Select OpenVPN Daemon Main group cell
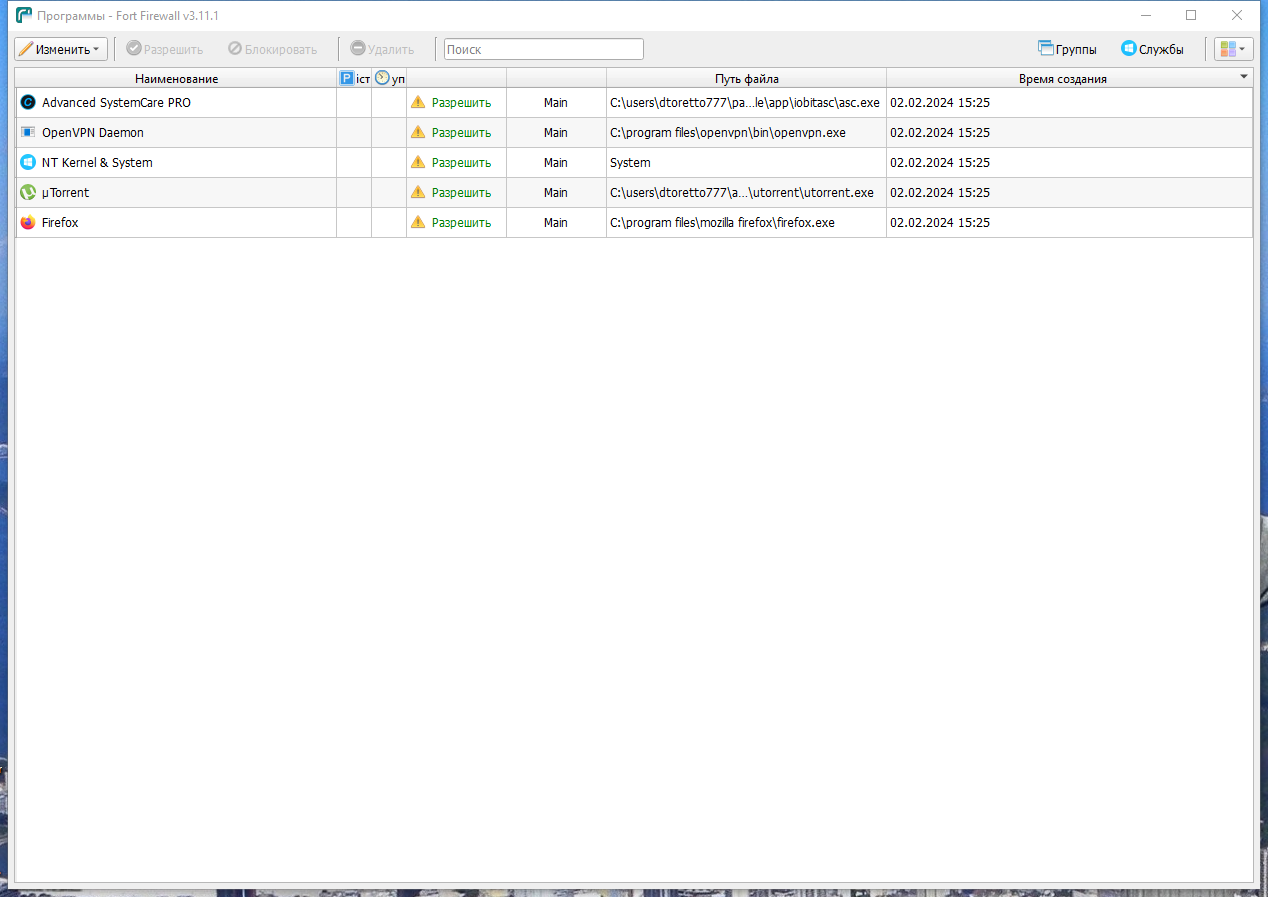1268x897 pixels. point(556,132)
